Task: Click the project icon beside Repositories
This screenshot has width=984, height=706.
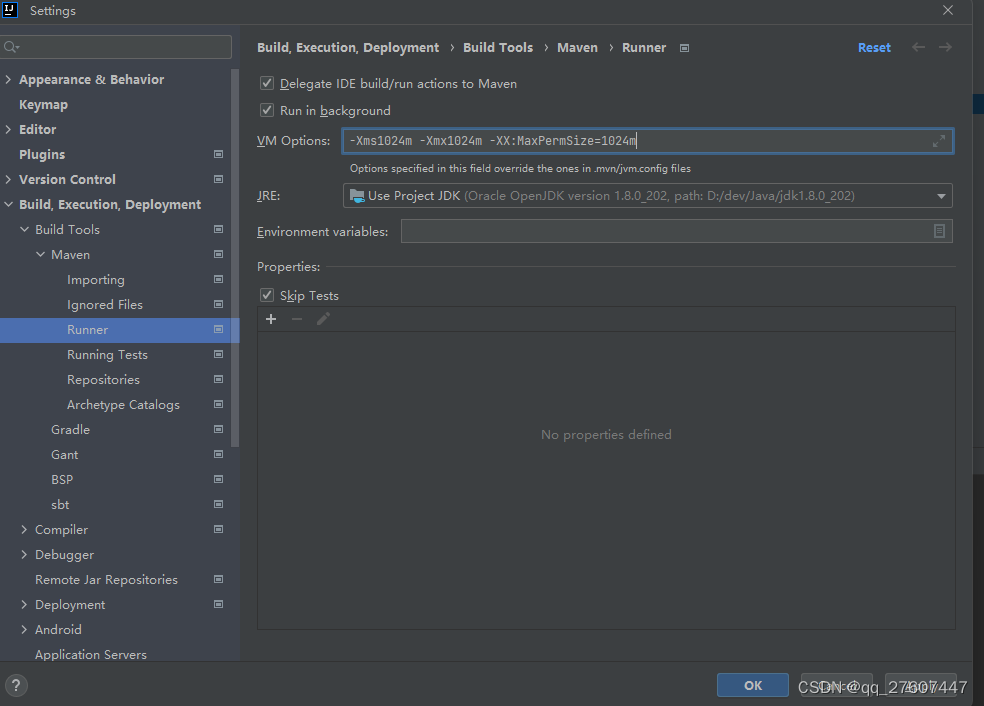Action: click(x=218, y=380)
